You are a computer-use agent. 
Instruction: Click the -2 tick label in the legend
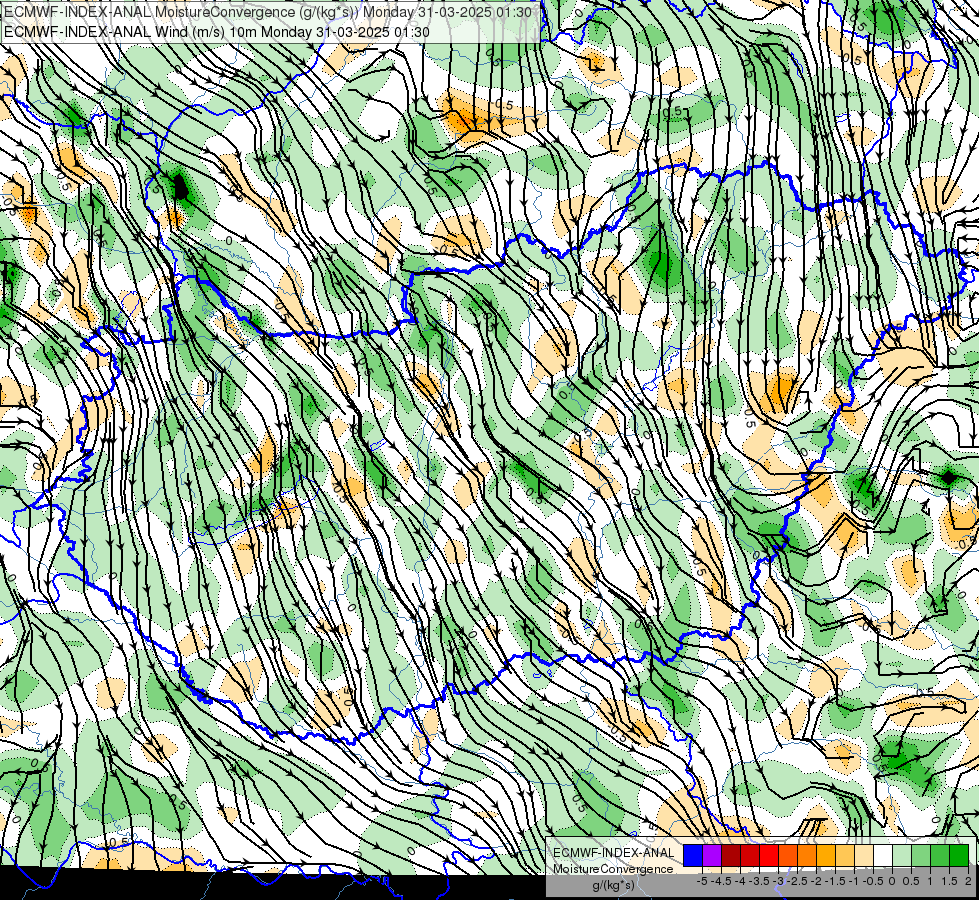coord(817,881)
